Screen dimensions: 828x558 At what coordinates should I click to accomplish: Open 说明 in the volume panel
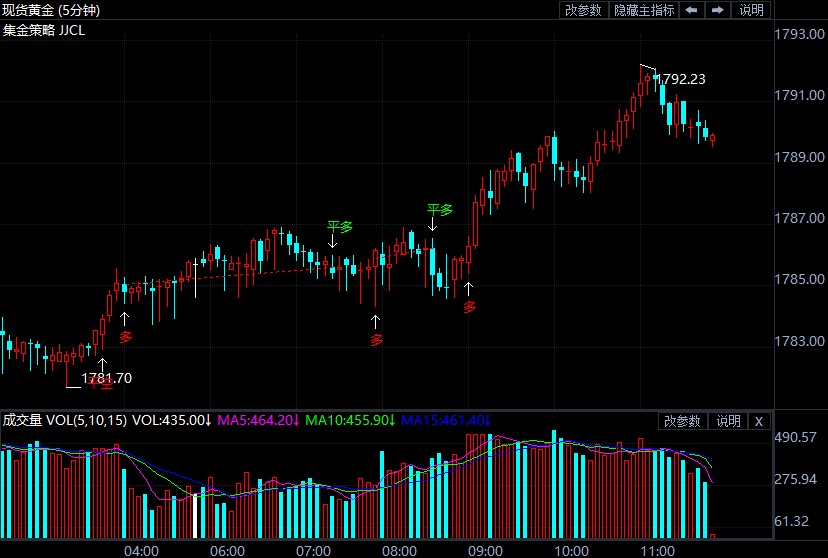(x=728, y=421)
